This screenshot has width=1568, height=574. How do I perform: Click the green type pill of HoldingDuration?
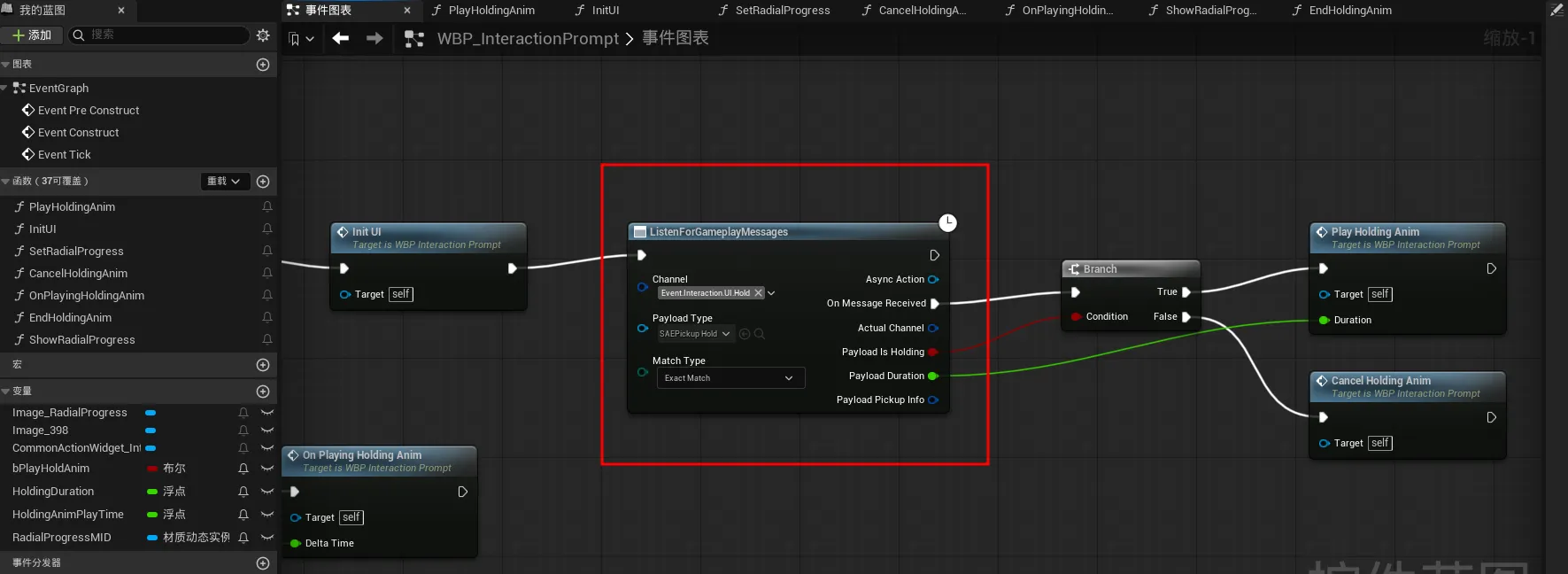[x=151, y=492]
